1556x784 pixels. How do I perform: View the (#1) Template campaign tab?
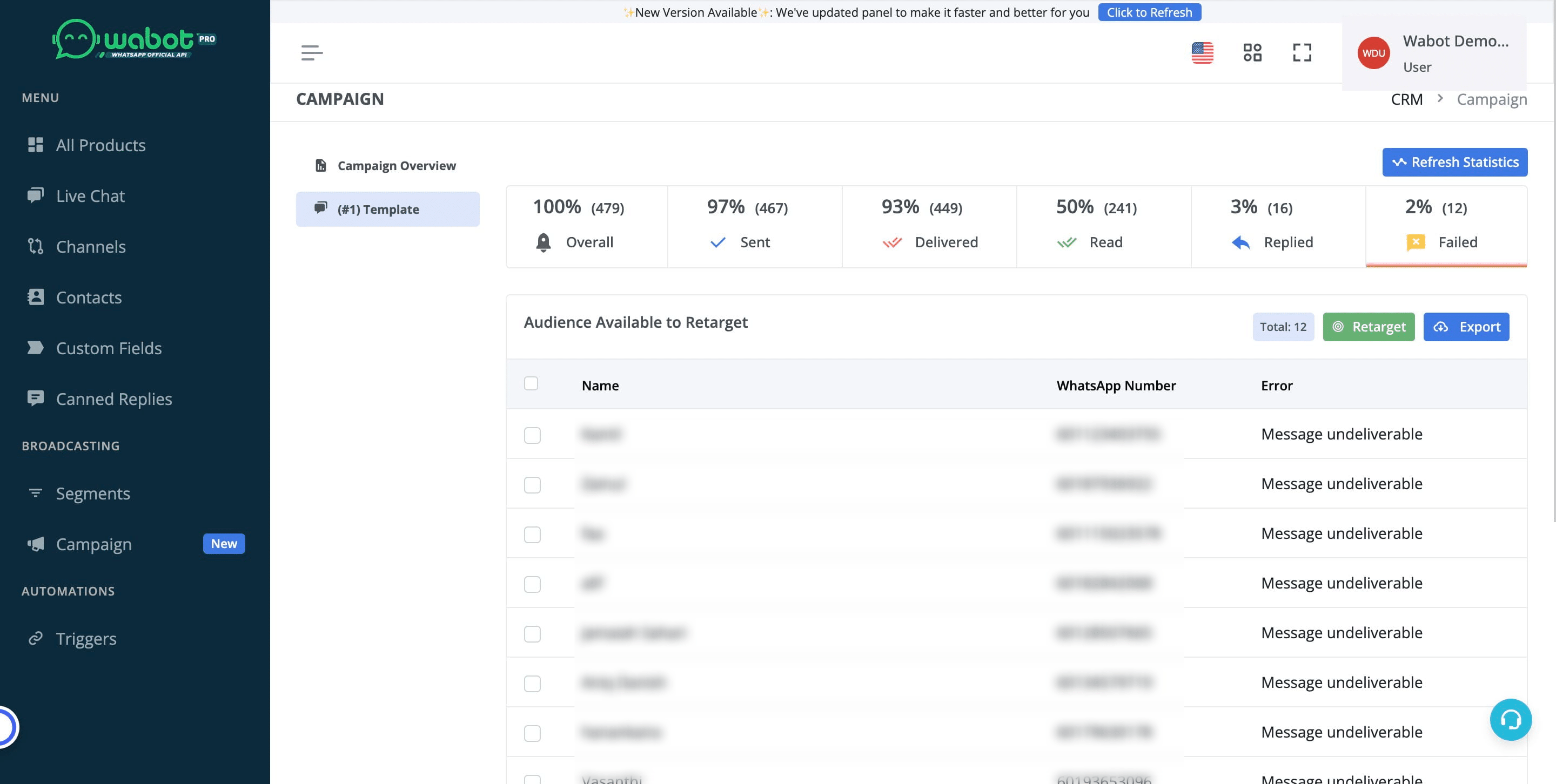(387, 209)
